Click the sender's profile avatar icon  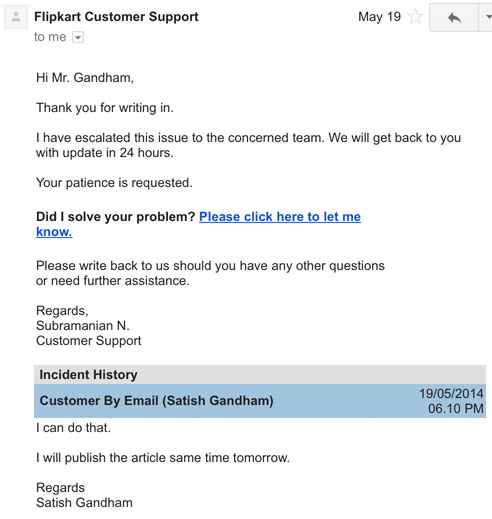point(16,17)
